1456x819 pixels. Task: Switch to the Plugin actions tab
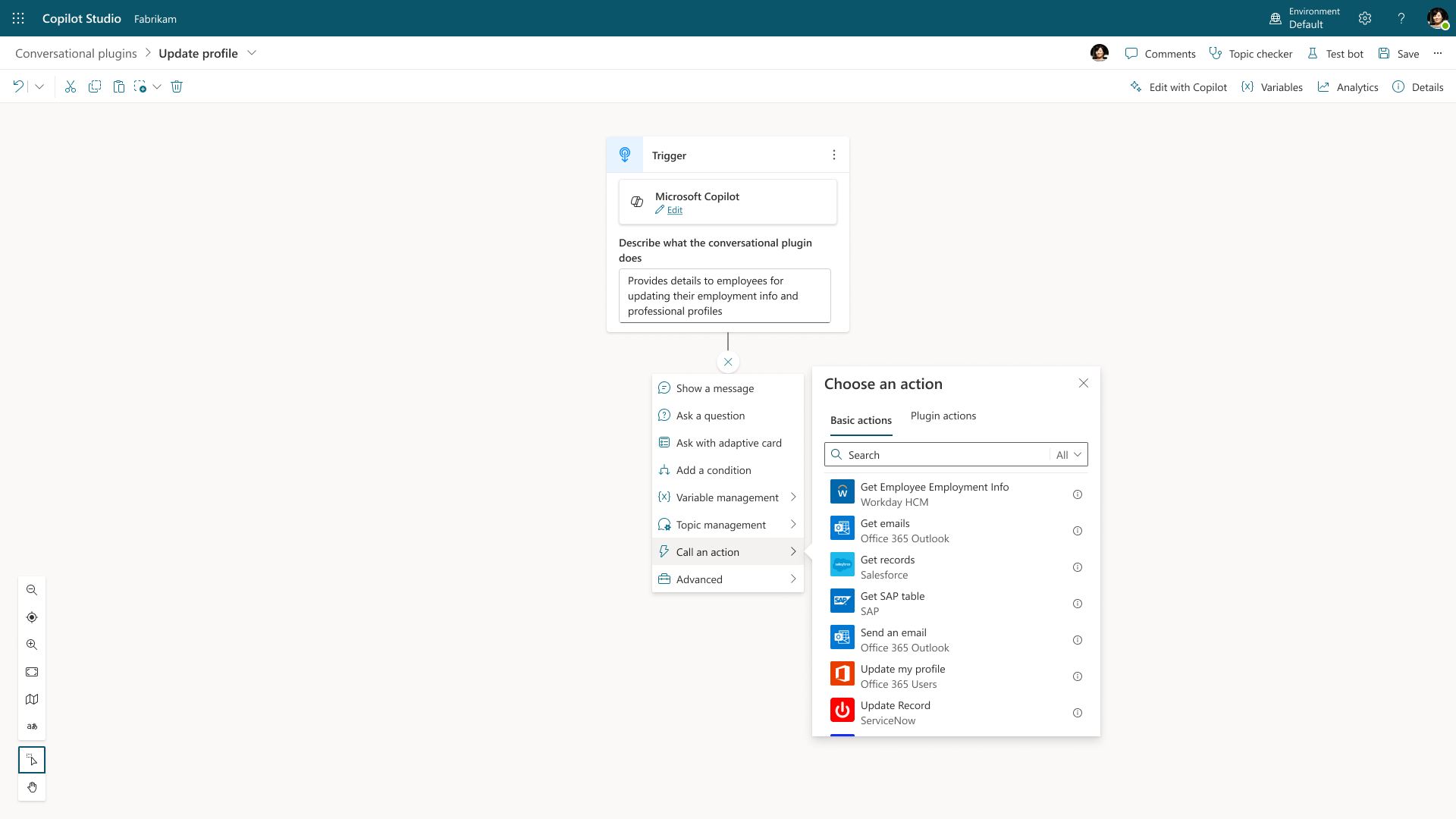(x=943, y=416)
